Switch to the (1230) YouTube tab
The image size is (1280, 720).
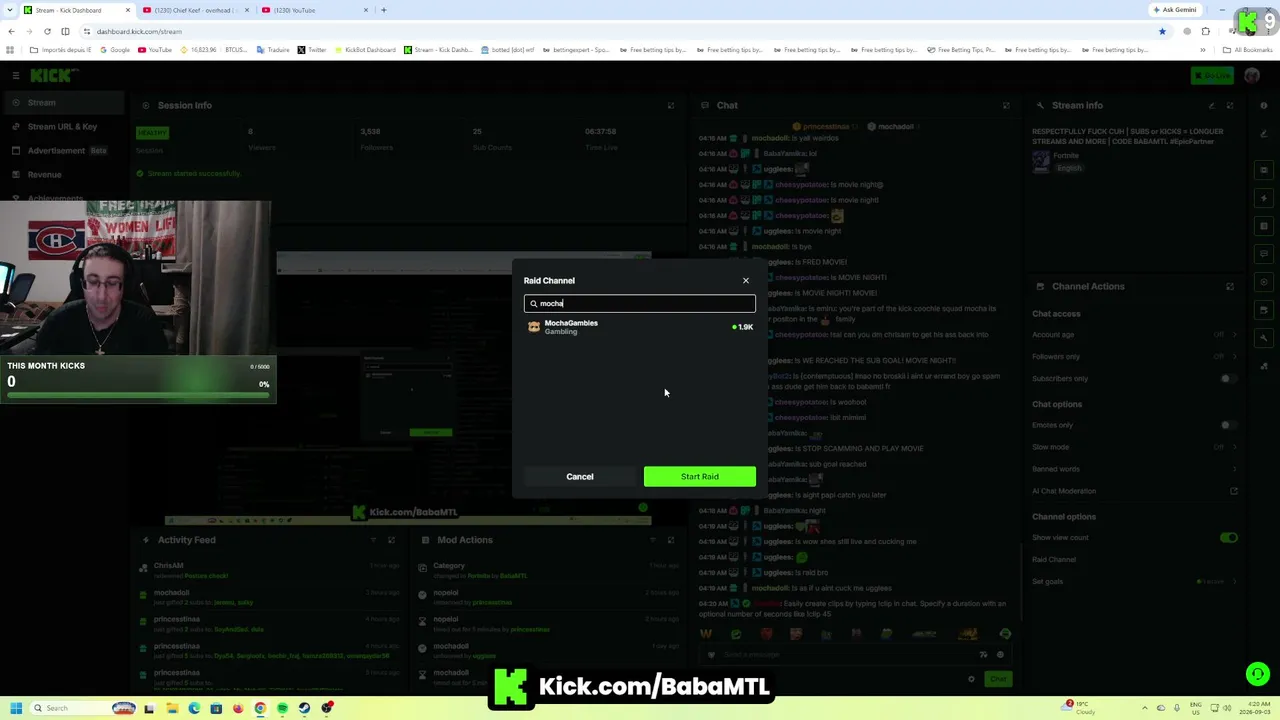[x=313, y=10]
